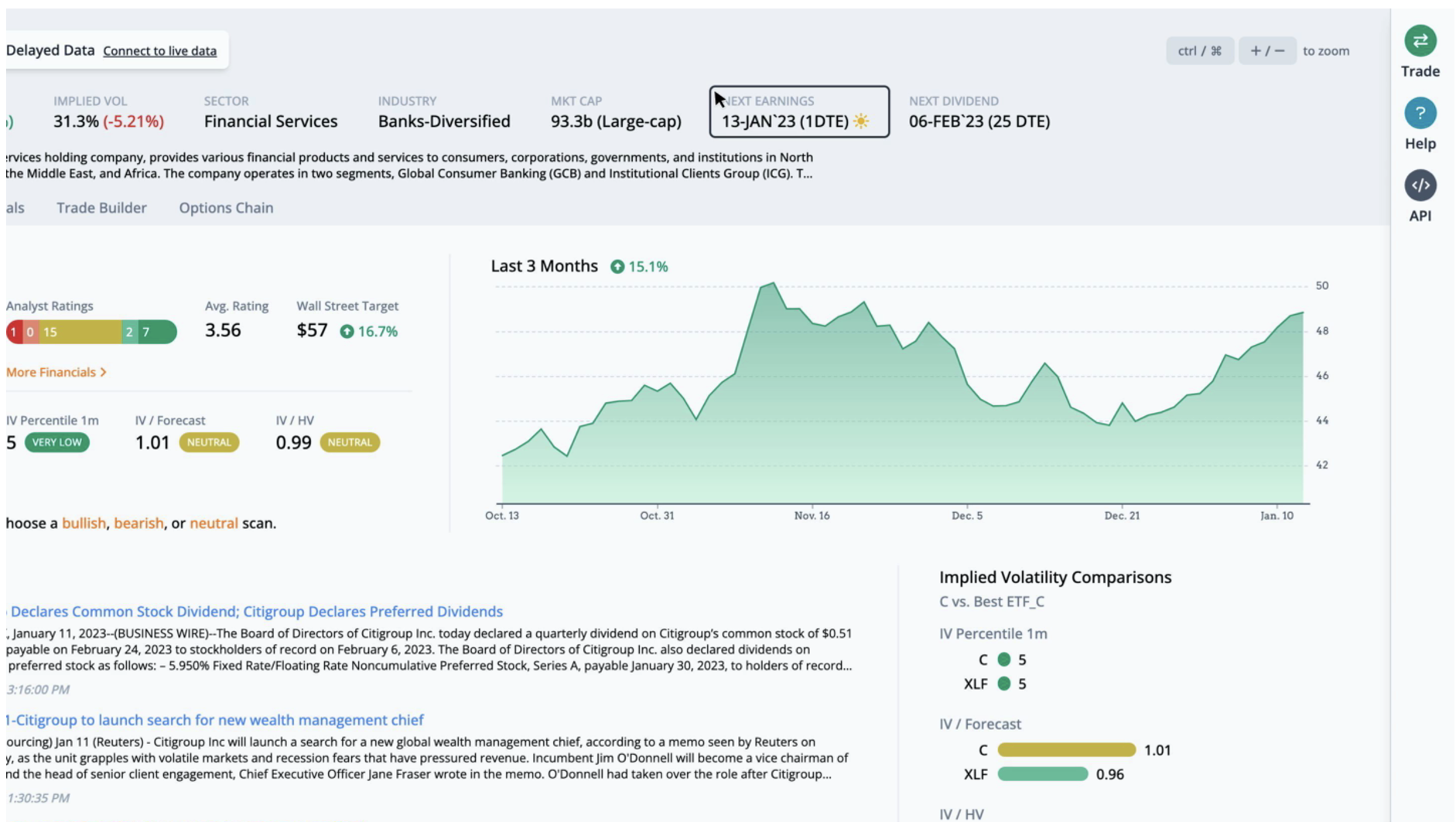The width and height of the screenshot is (1456, 829).
Task: Click the green up-arrow next to 15.1%
Action: pyautogui.click(x=617, y=267)
